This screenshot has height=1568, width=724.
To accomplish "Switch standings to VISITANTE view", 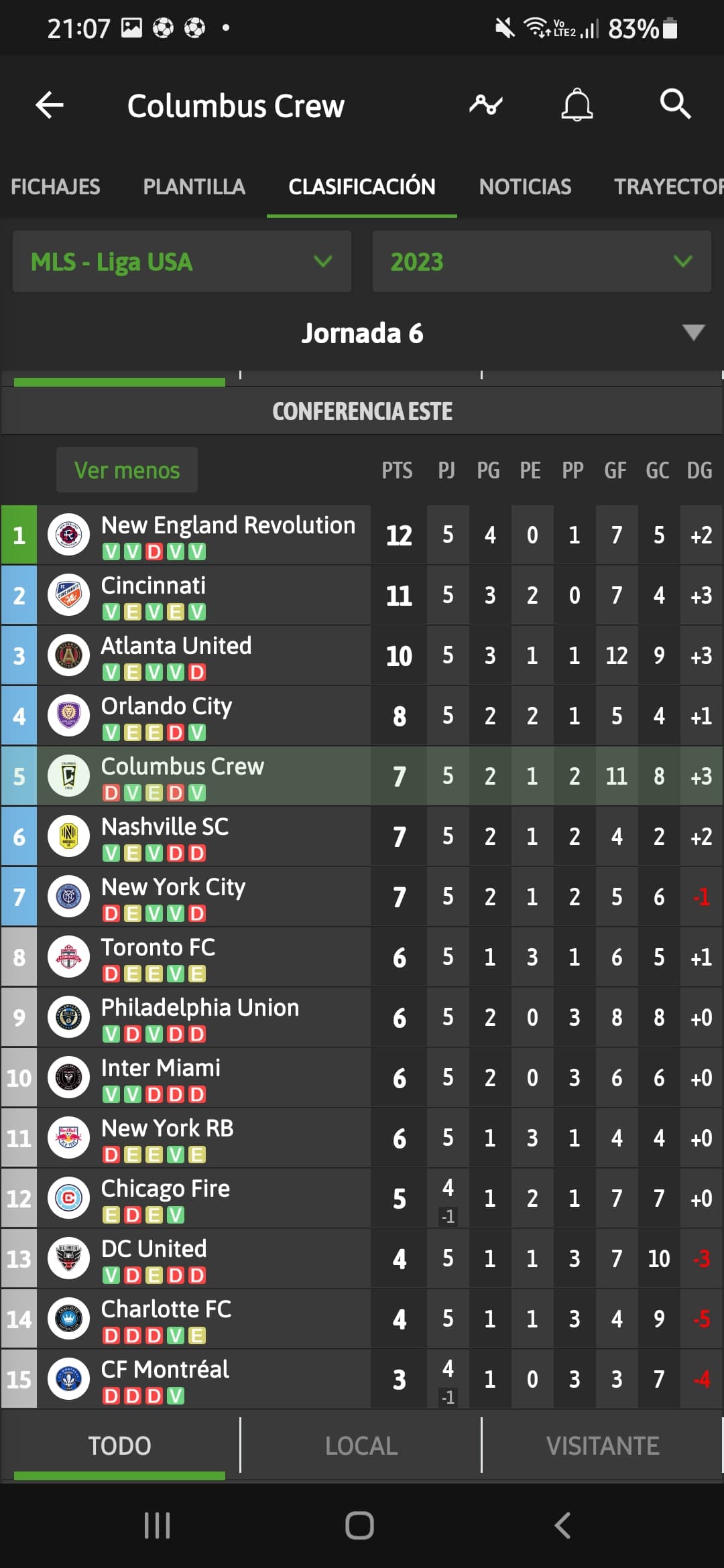I will click(603, 1445).
